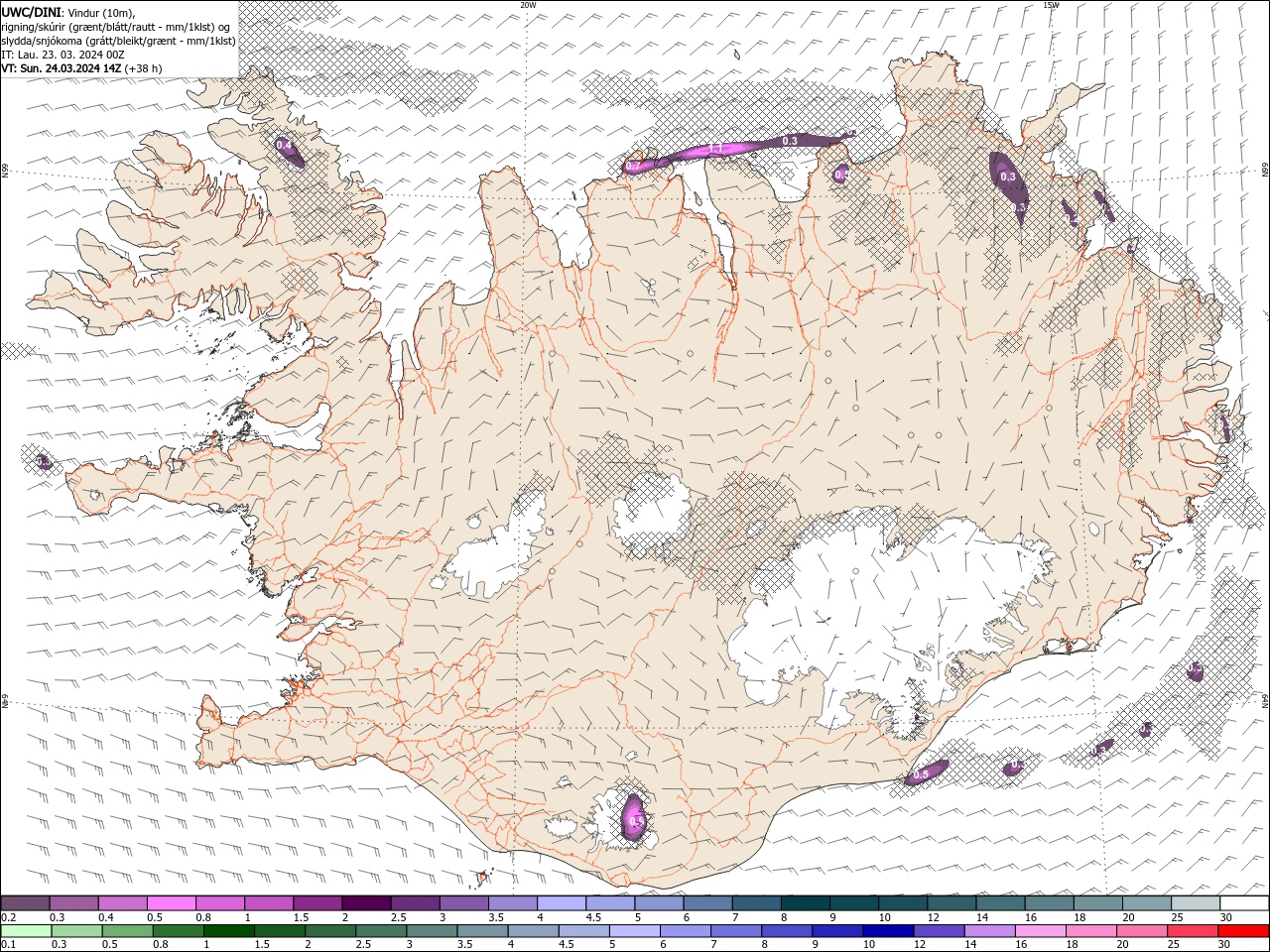Image resolution: width=1270 pixels, height=952 pixels.
Task: Select the 3.5 swatch in the upper legend row
Action: 512,902
